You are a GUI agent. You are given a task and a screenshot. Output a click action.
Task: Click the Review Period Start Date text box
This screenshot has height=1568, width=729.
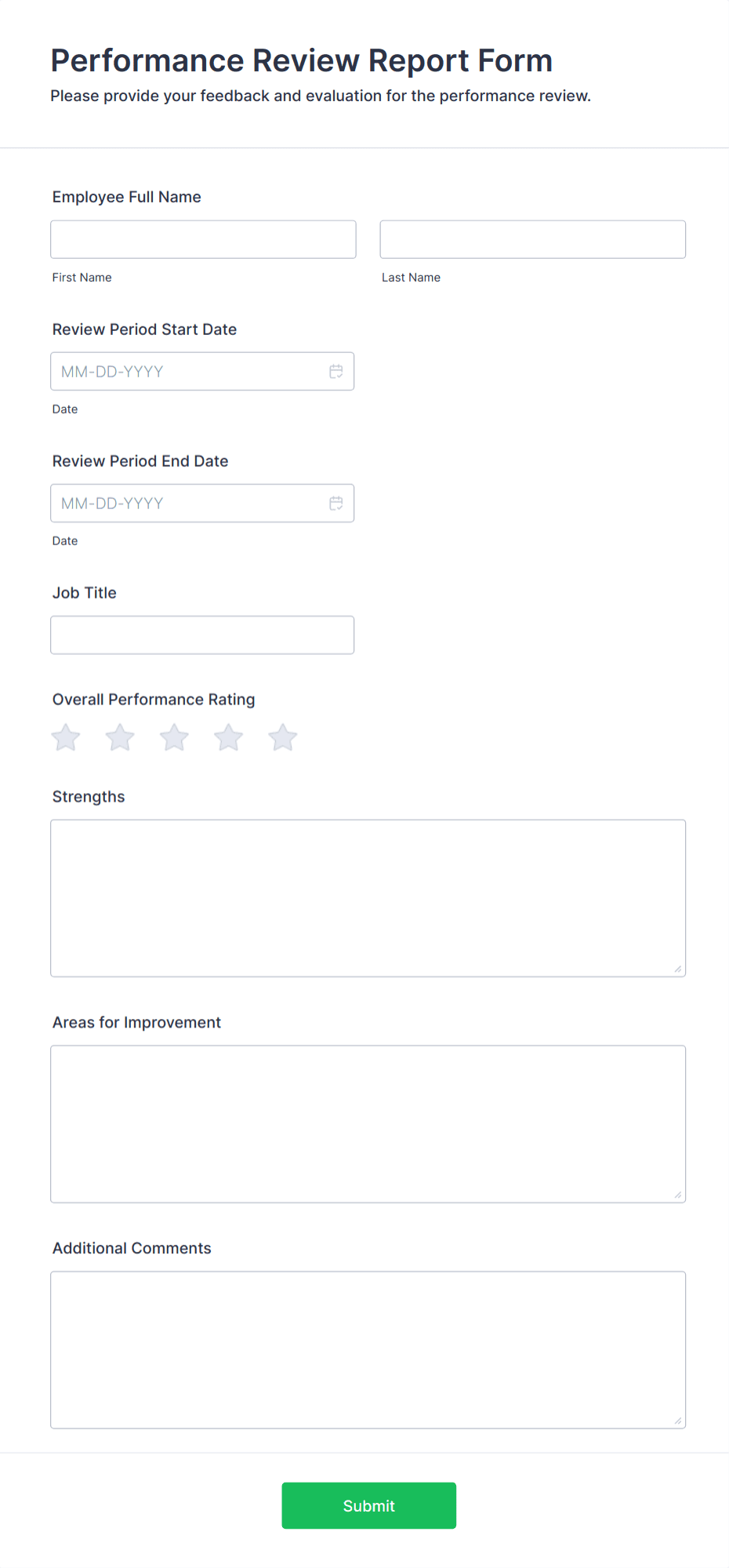(180, 371)
